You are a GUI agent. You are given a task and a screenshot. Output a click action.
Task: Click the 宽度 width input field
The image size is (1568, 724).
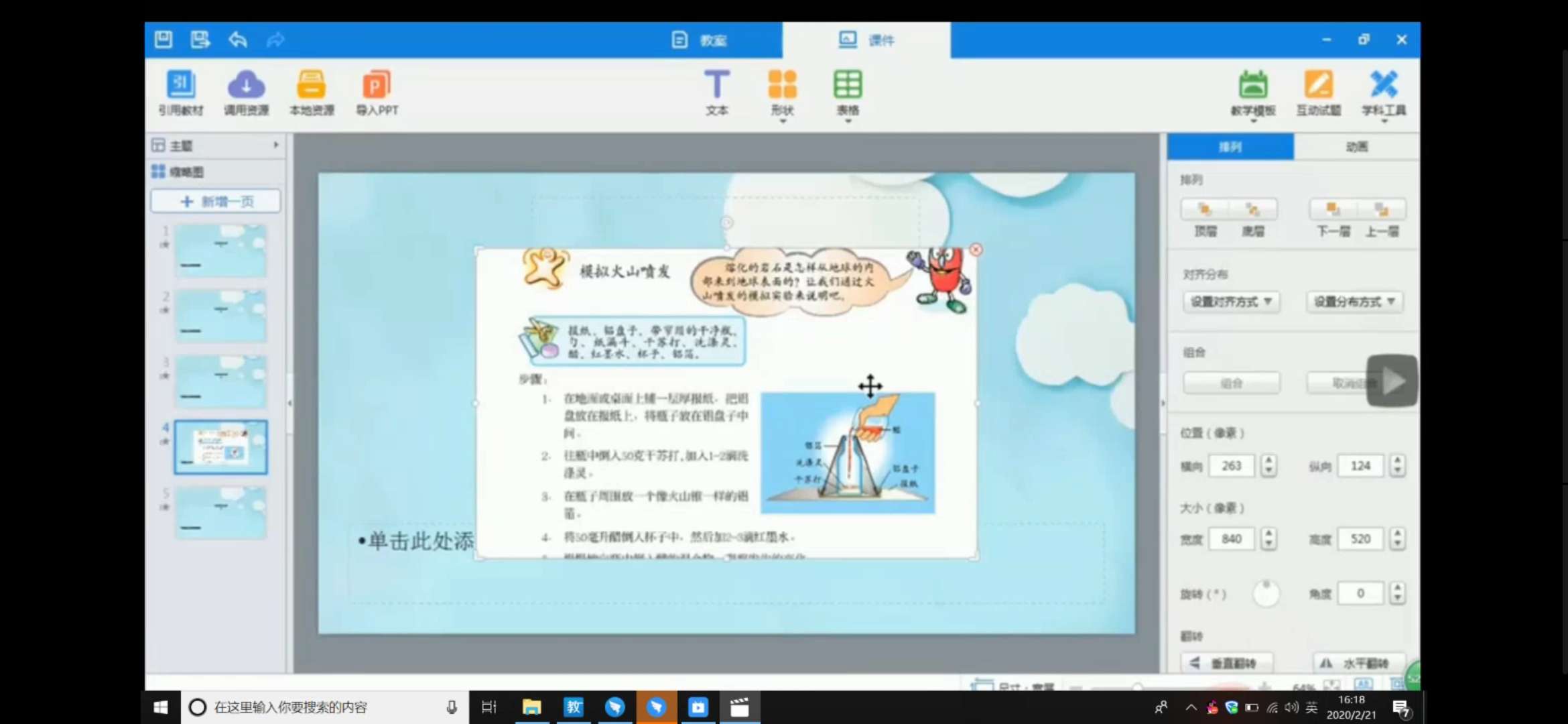[x=1231, y=539]
